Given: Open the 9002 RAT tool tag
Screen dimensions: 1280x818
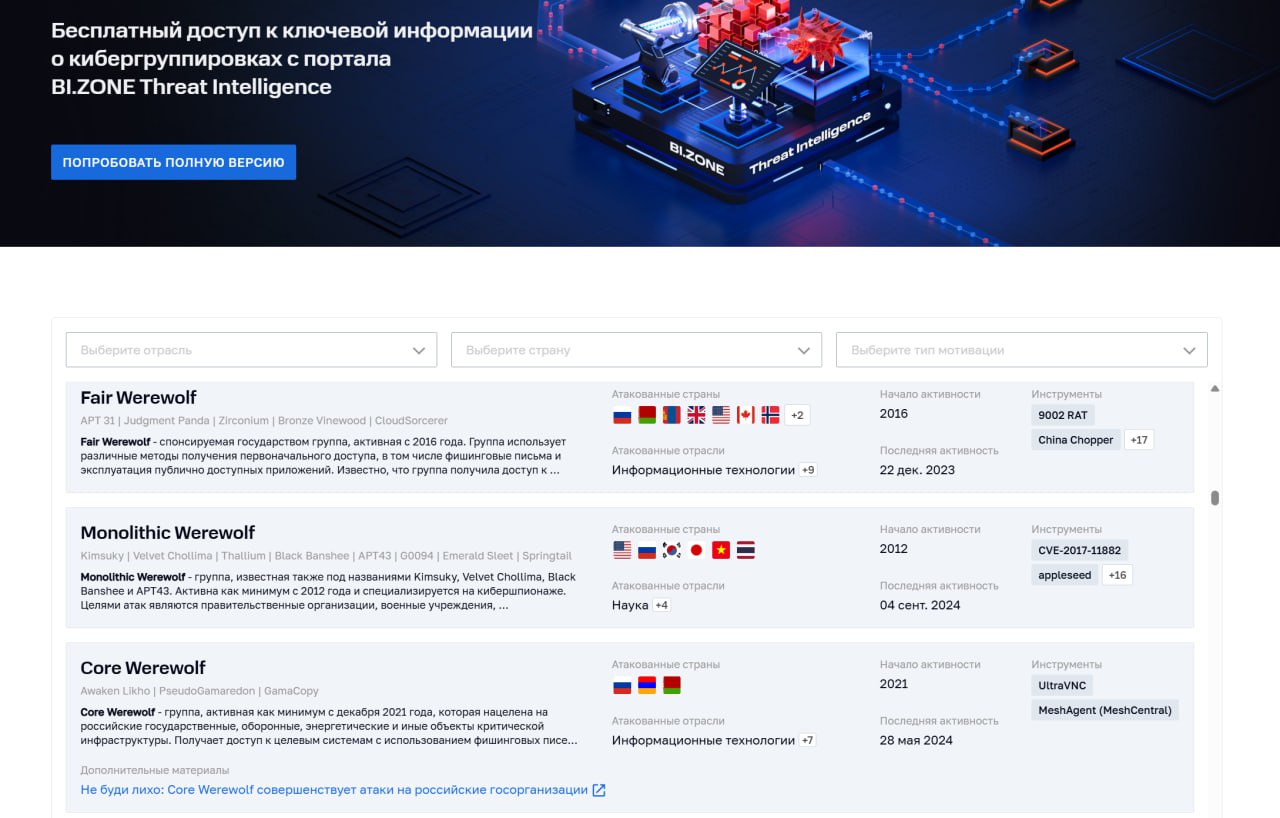Looking at the screenshot, I should pos(1063,415).
